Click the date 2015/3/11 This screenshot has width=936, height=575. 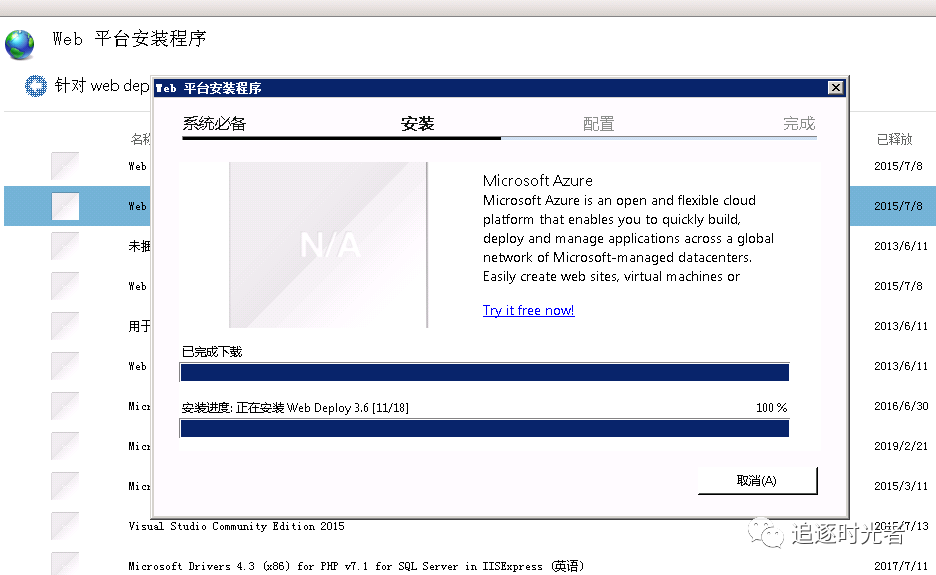click(901, 486)
